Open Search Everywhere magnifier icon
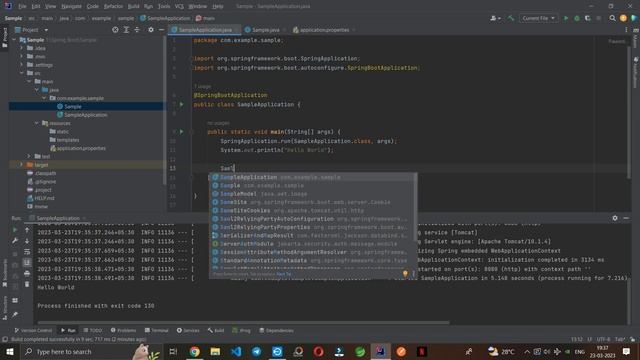 tap(612, 18)
